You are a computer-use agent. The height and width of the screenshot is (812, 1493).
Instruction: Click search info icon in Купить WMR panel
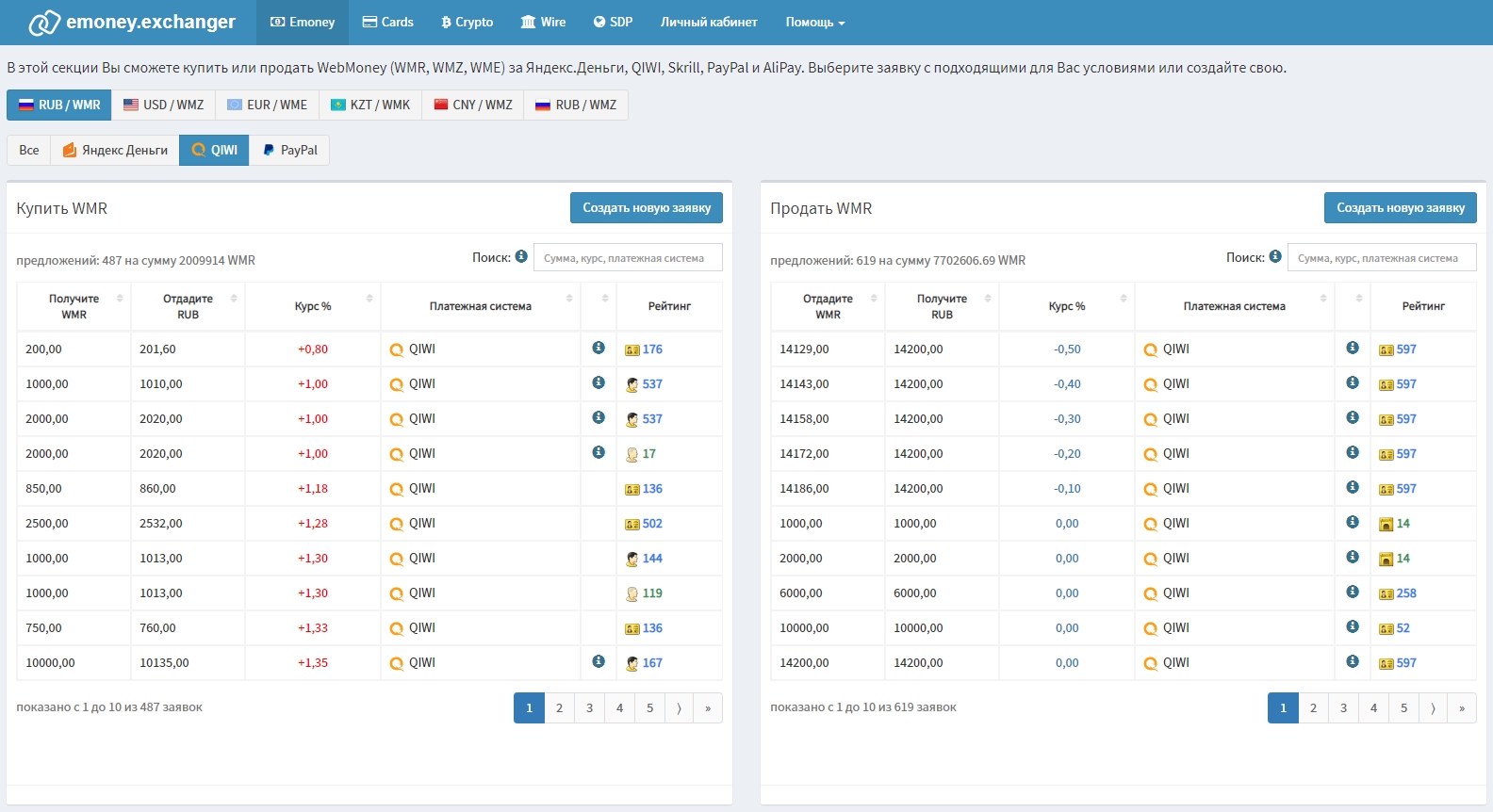(521, 256)
